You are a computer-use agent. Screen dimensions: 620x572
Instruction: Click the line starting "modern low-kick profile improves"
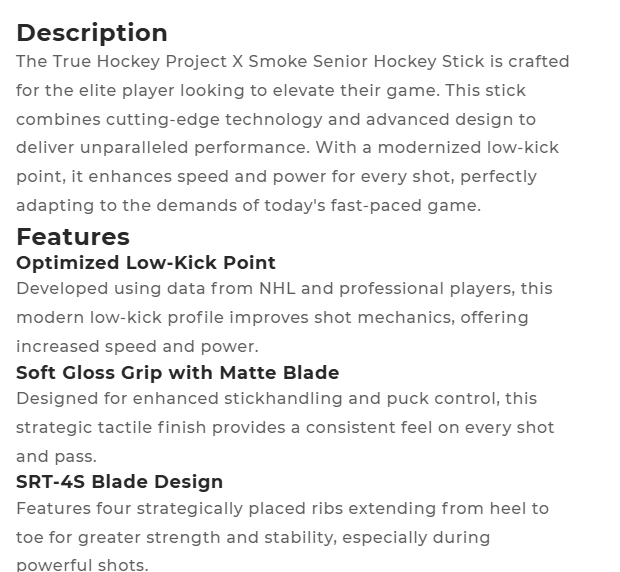[270, 318]
